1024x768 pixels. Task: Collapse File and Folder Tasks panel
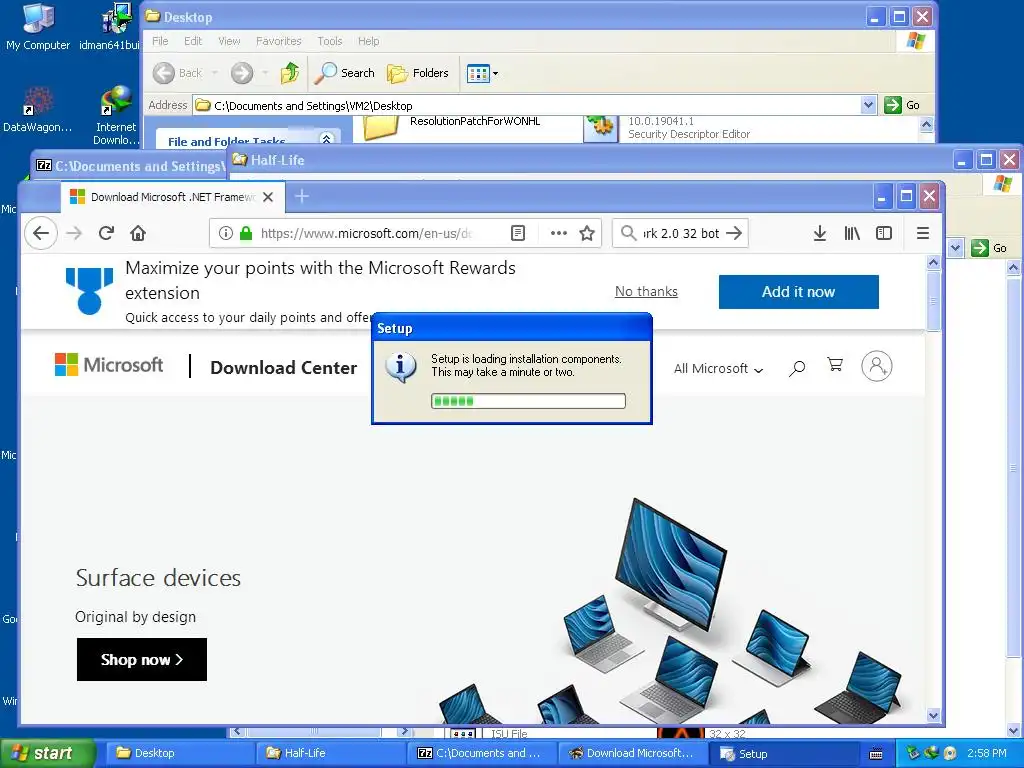(x=327, y=138)
